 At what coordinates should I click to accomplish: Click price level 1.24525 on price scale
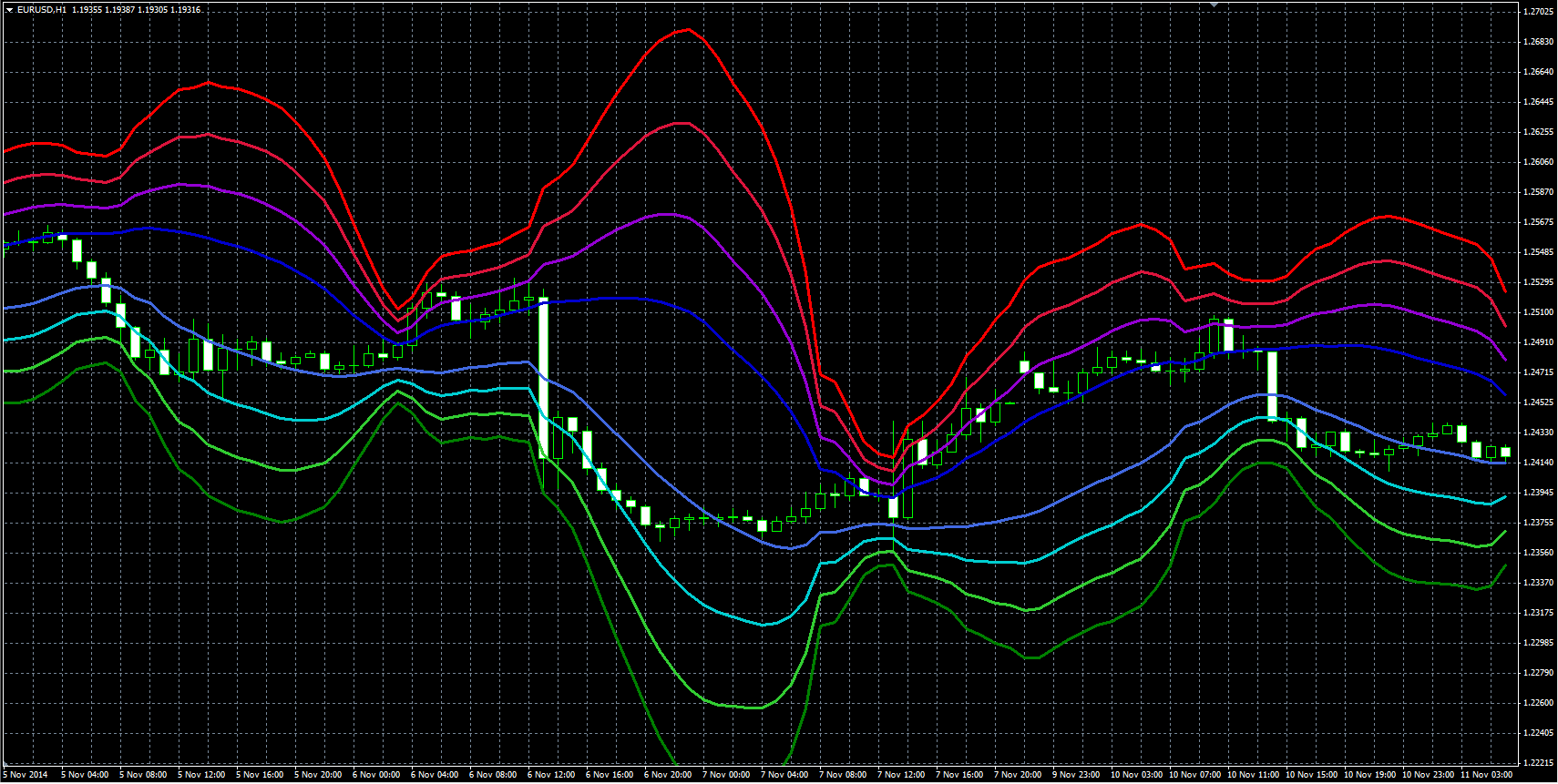[1538, 402]
